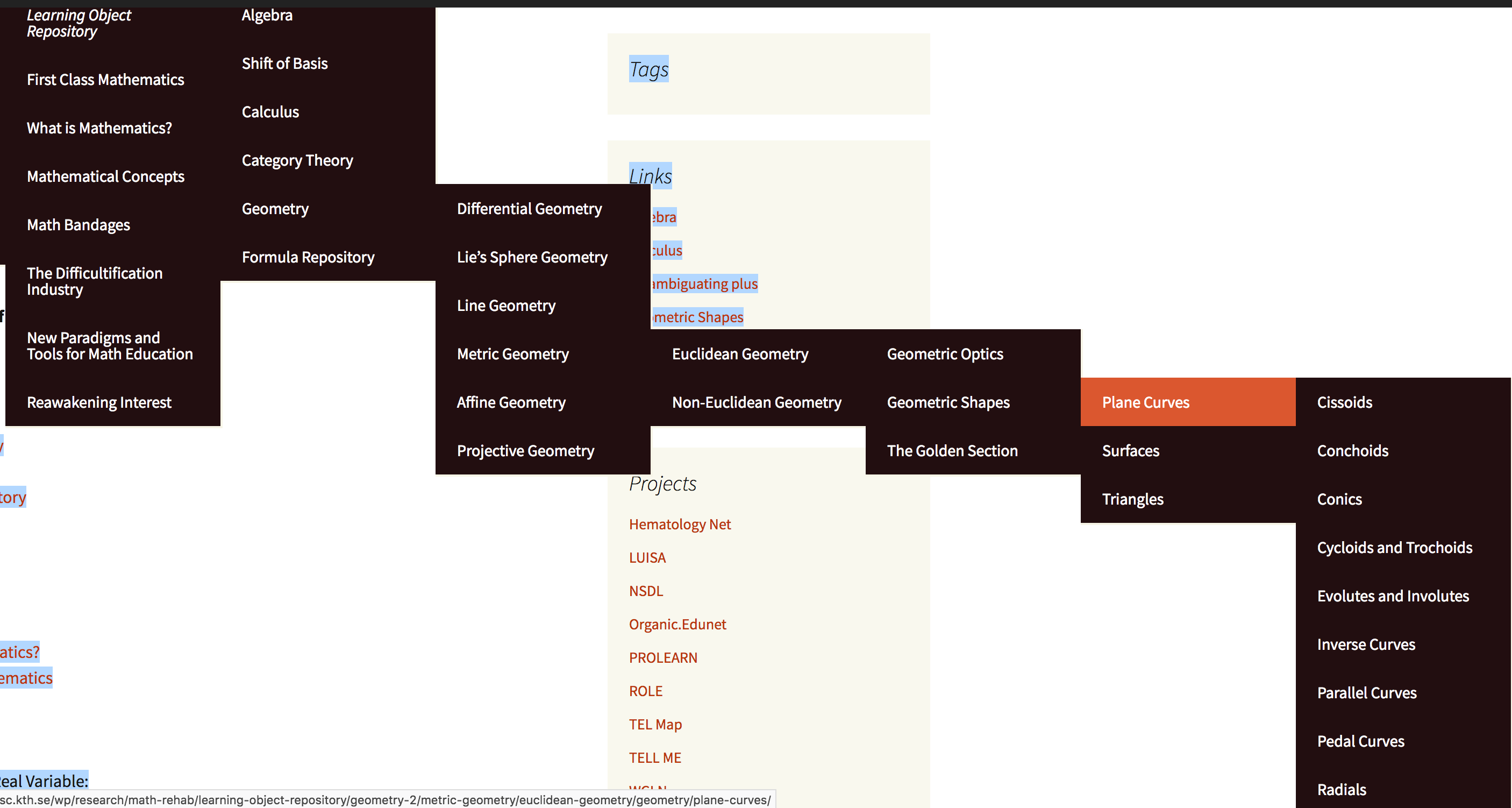
Task: Open the Metric Geometry submenu
Action: coord(512,354)
